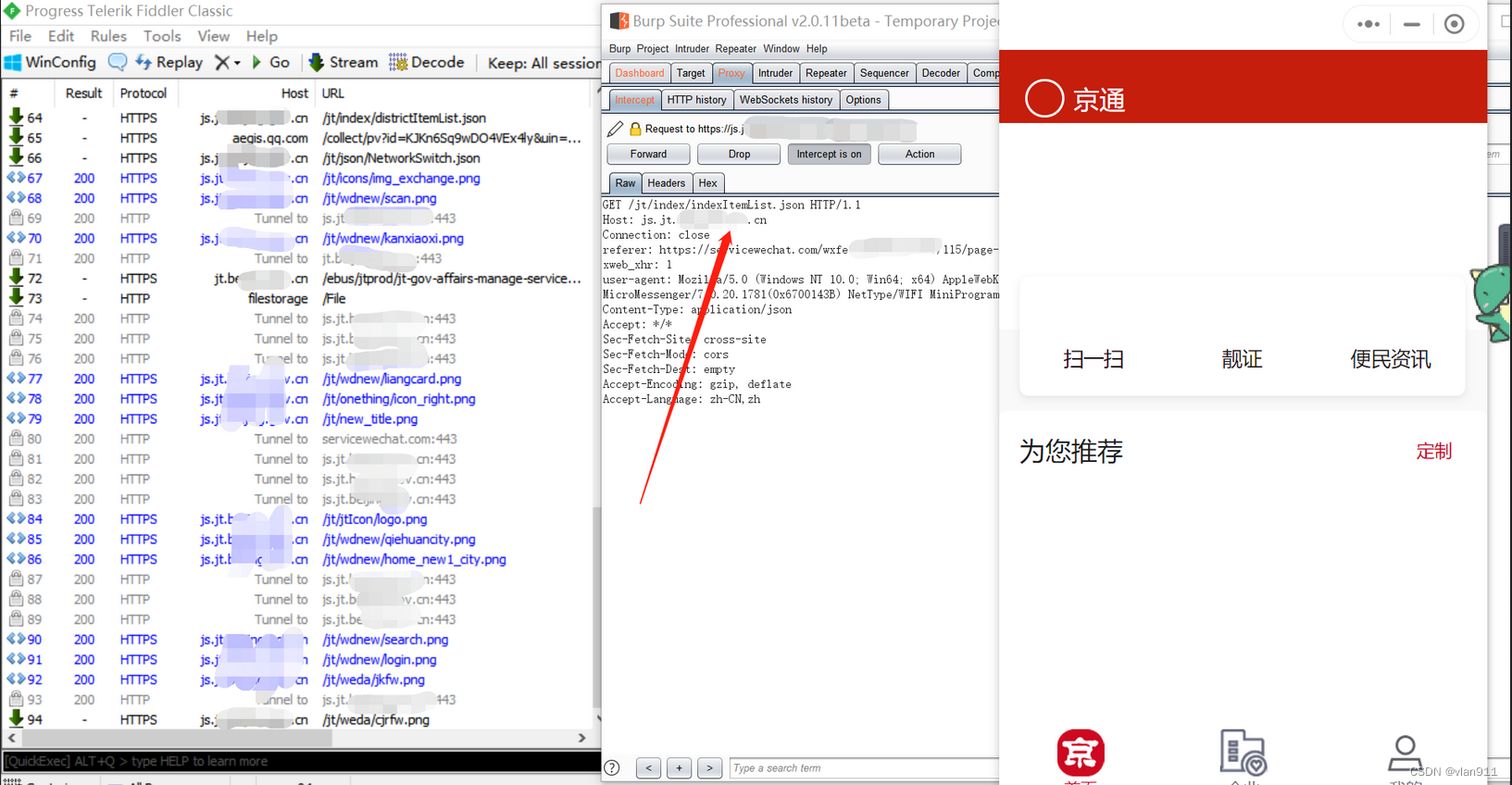
Task: Select session 66 NetworkSwitch.json row
Action: point(296,158)
